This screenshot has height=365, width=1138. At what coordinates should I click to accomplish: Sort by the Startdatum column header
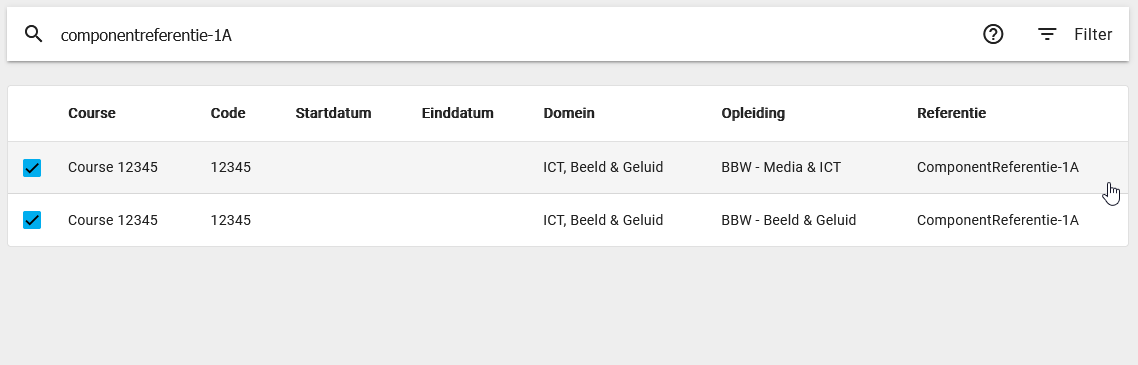(333, 113)
